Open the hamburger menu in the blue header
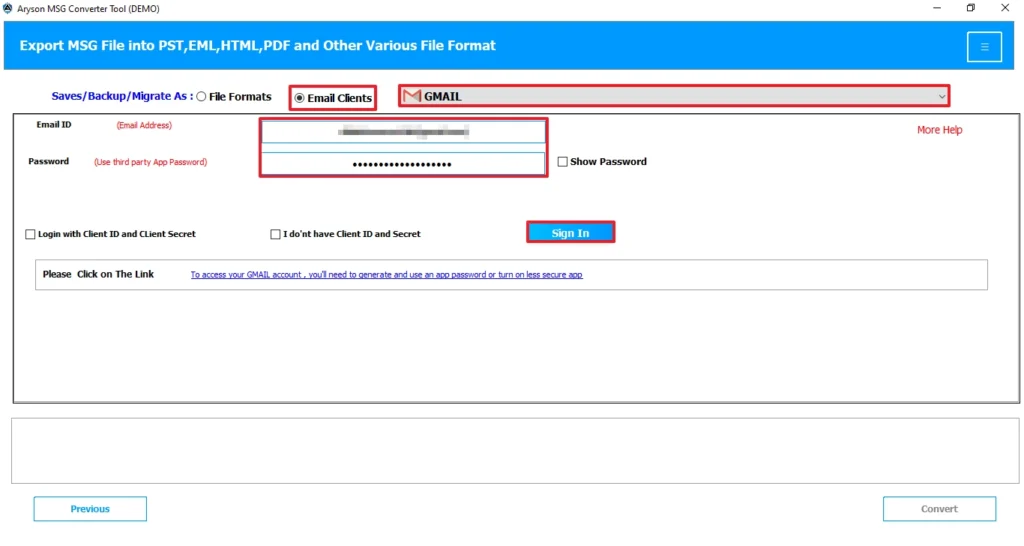1024x546 pixels. click(984, 46)
